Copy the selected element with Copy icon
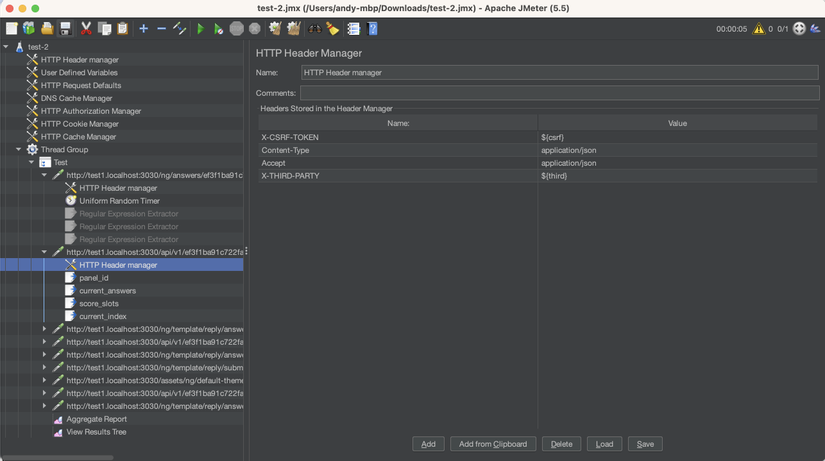 click(104, 28)
